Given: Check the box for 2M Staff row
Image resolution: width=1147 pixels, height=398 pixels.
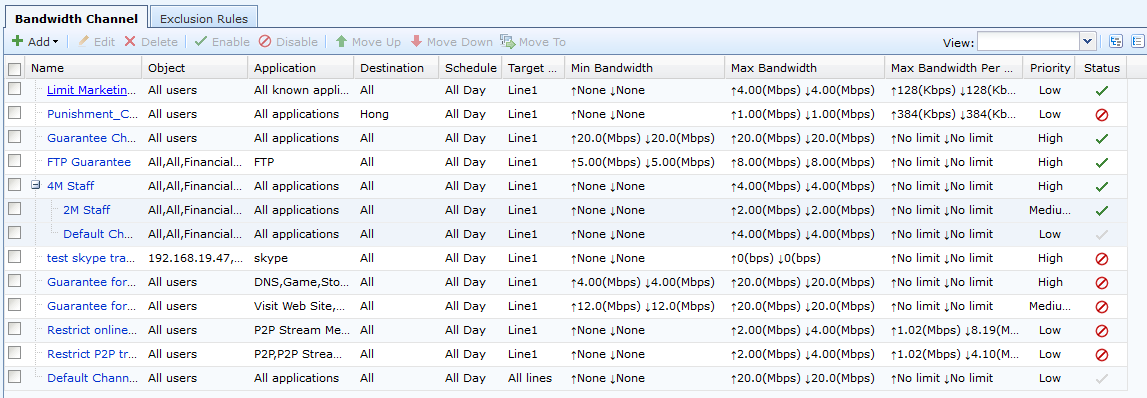Looking at the screenshot, I should [15, 209].
